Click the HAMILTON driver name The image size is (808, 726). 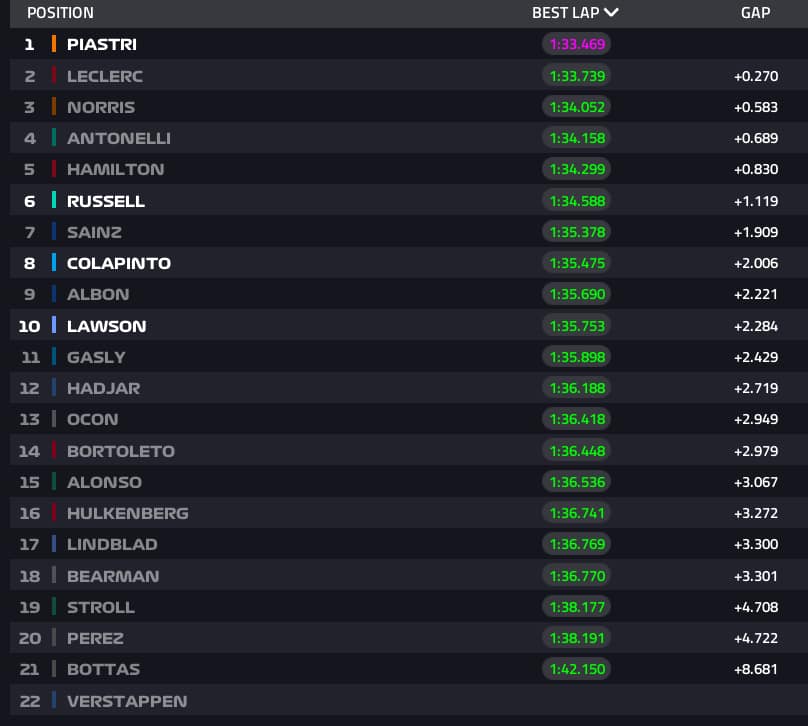[115, 169]
